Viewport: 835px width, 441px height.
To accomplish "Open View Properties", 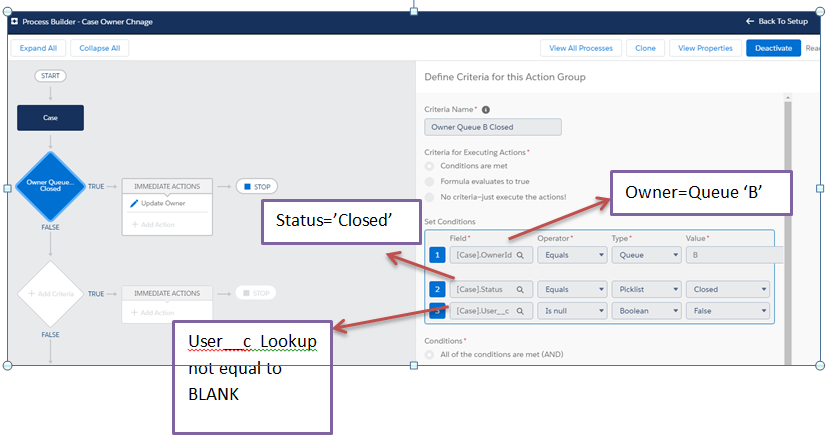I will tap(705, 48).
